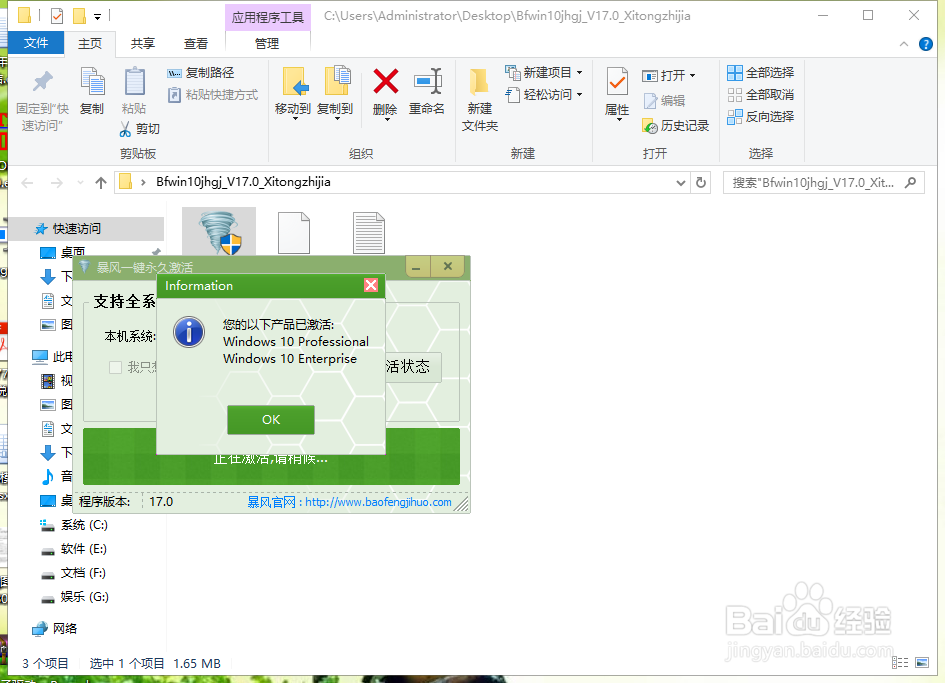945x683 pixels.
Task: Close the green activator tool window
Action: point(448,266)
